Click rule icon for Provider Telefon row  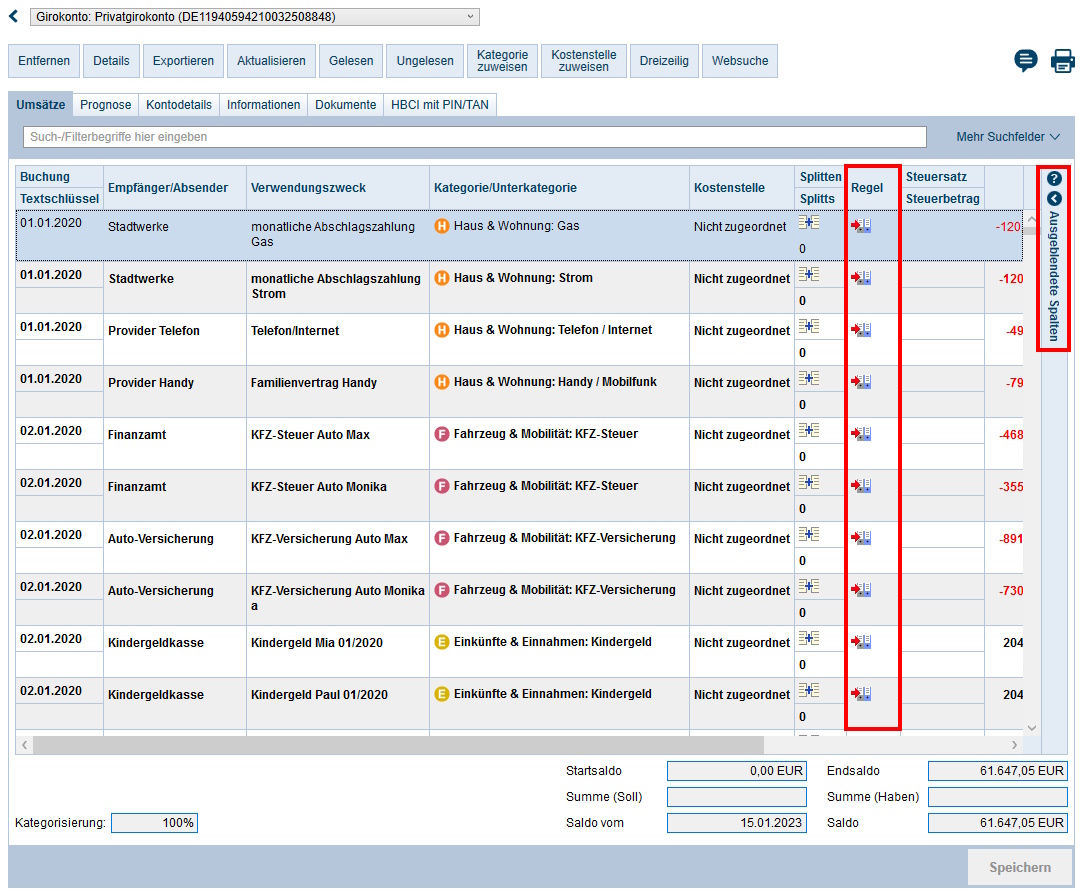point(861,329)
